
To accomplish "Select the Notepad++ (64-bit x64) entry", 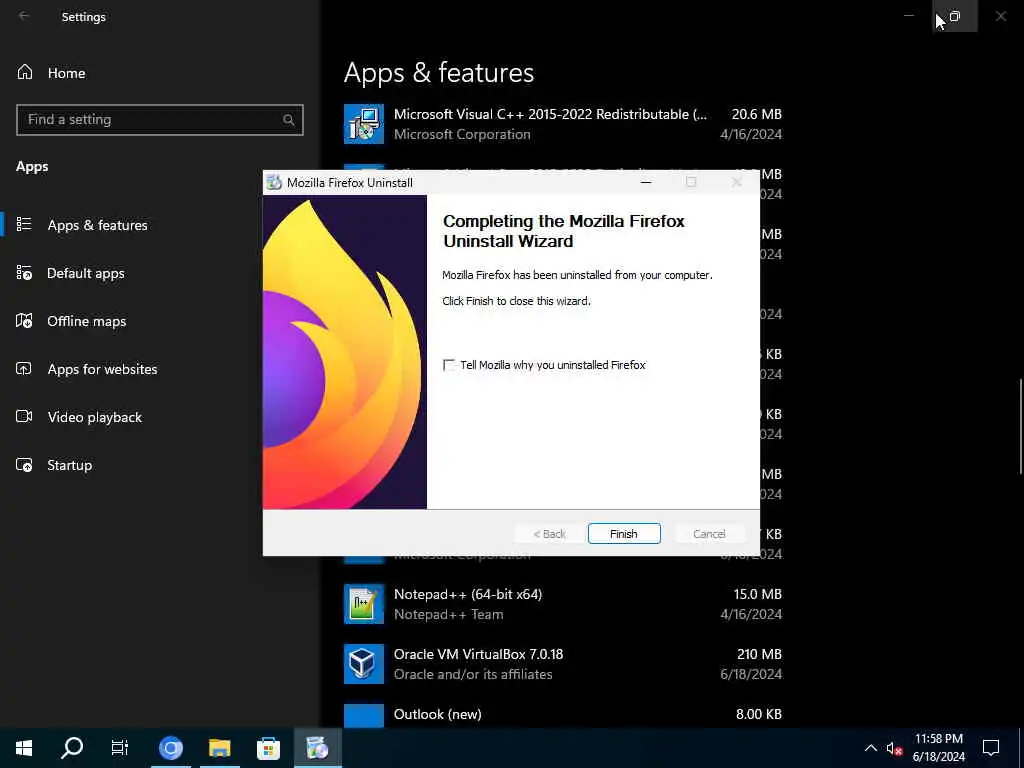I will coord(562,604).
